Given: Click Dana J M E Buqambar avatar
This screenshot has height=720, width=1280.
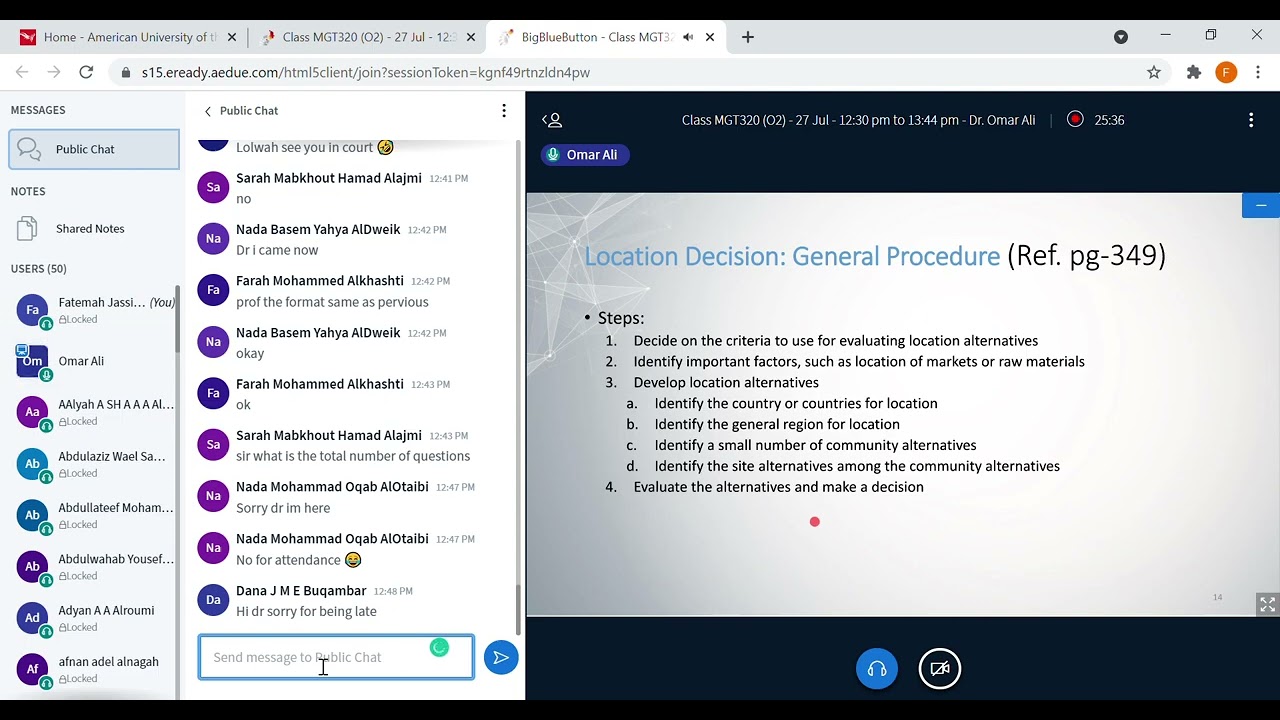Looking at the screenshot, I should click(213, 599).
